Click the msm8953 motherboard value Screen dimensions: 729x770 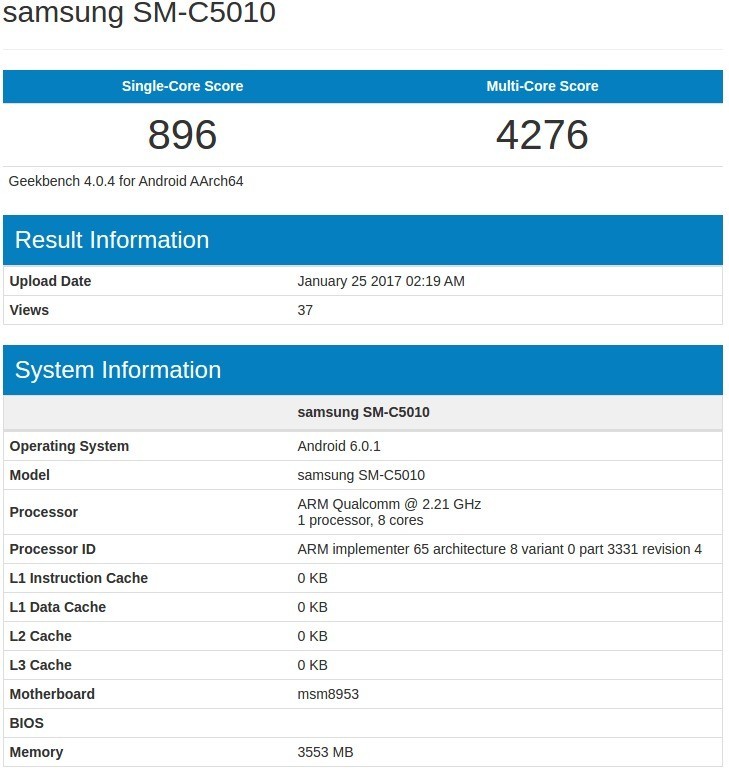coord(328,694)
